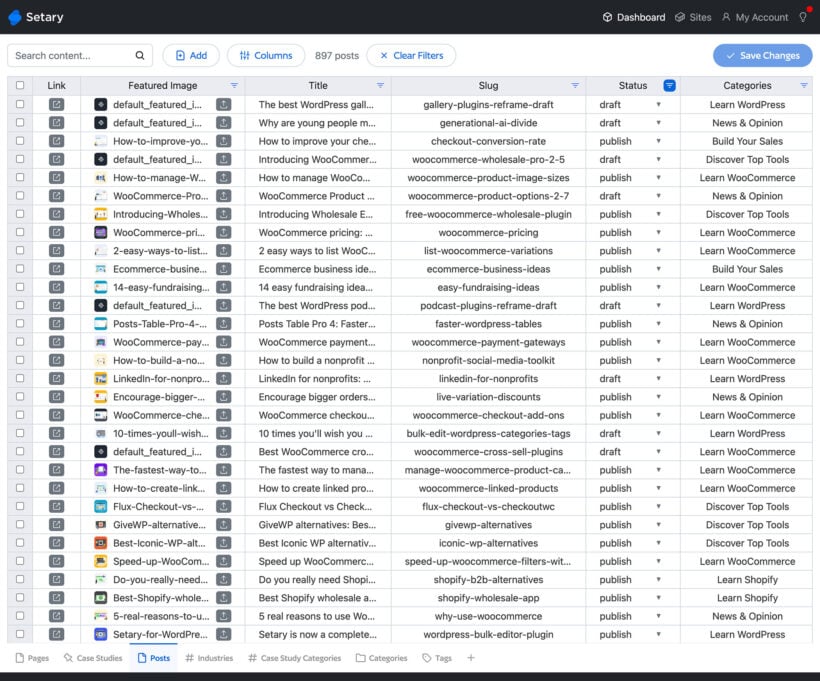Click thumbnail of Setary-for-WordPre... featured image
This screenshot has width=820, height=681.
coord(100,634)
